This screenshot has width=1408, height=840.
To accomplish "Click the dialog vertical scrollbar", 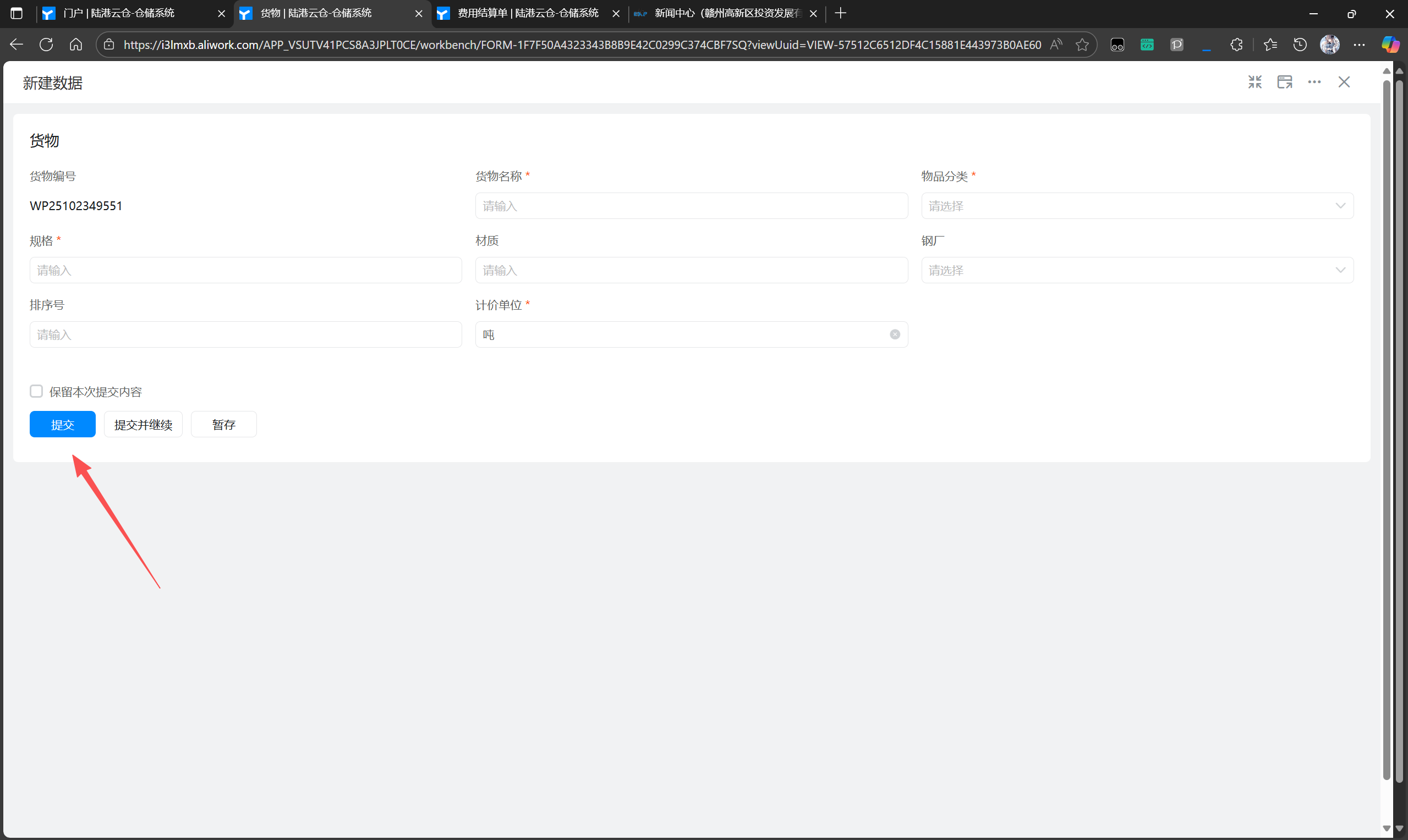I will [x=1386, y=430].
